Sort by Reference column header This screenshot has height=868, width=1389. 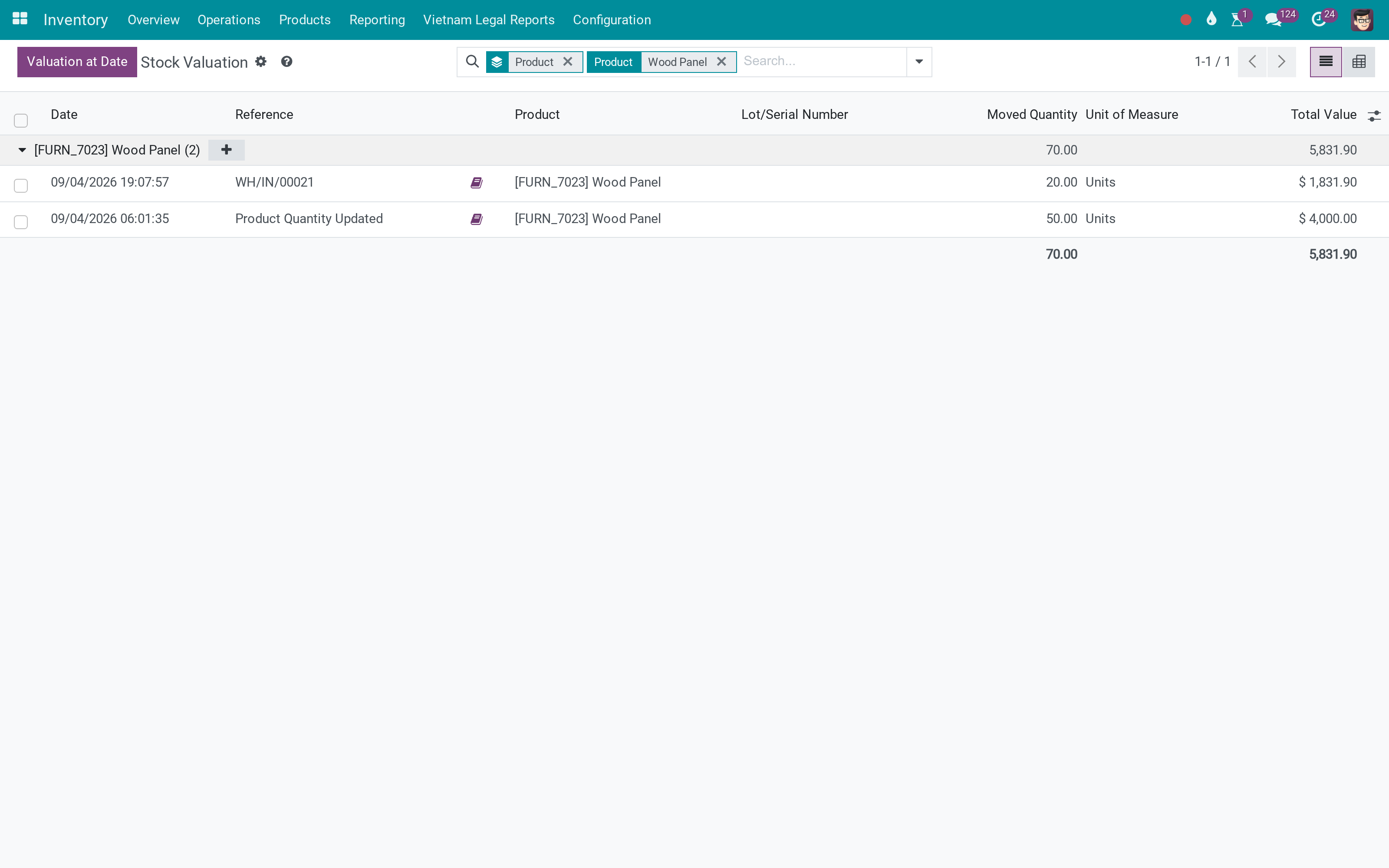265,114
